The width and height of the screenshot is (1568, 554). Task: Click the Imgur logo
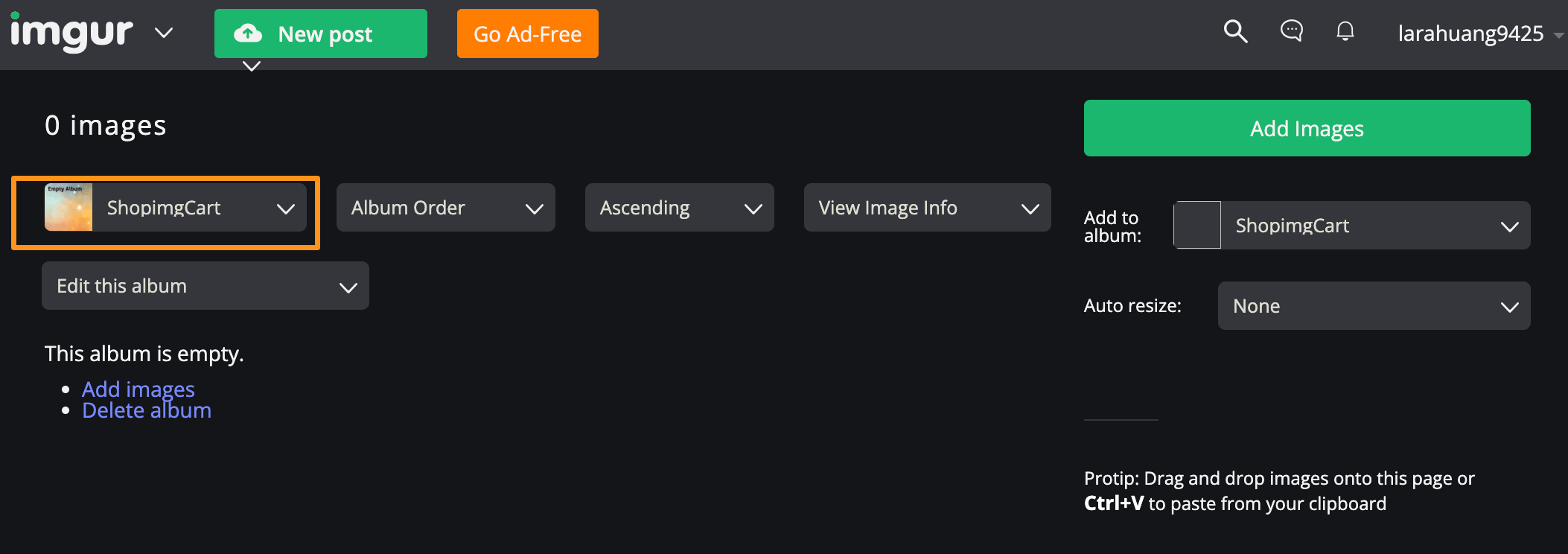71,33
